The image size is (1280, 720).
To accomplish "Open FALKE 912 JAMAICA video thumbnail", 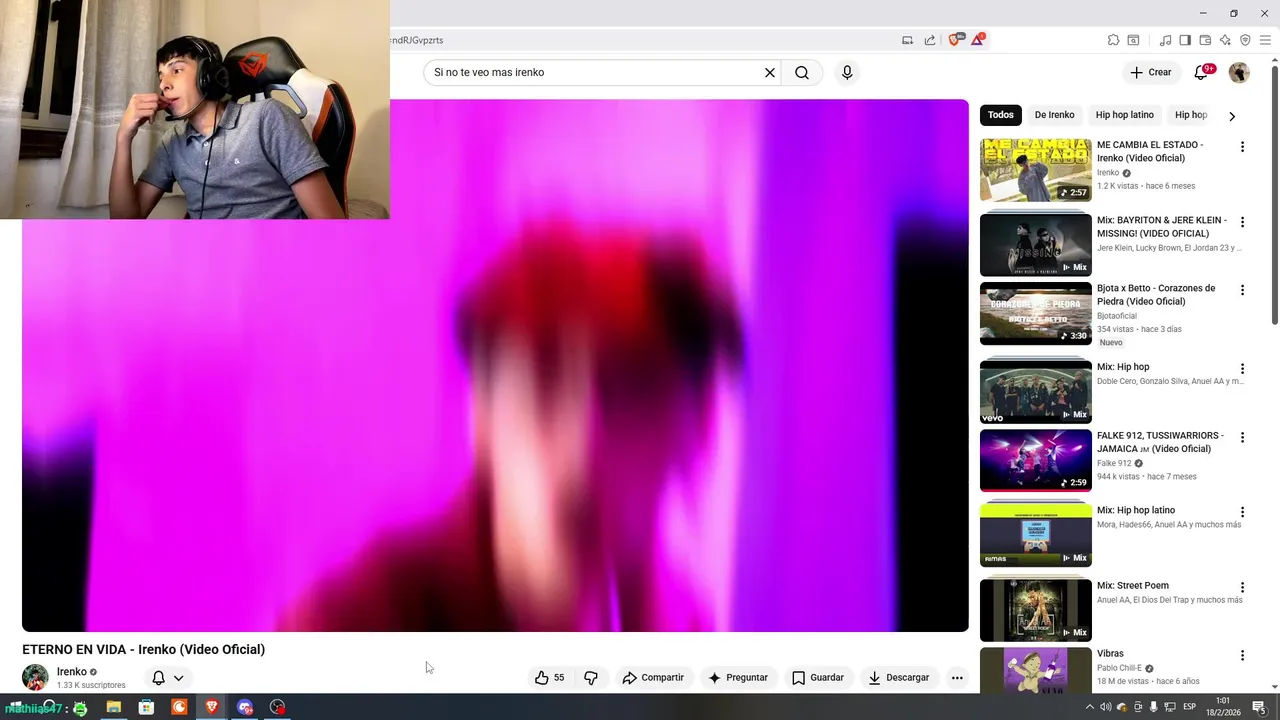I will 1036,460.
